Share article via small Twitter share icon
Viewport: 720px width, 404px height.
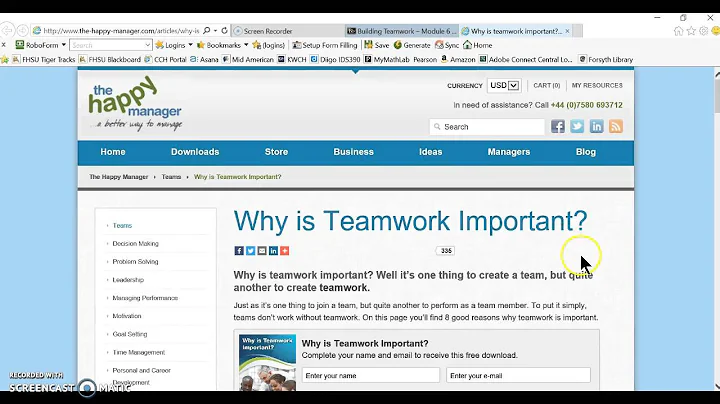[250, 251]
